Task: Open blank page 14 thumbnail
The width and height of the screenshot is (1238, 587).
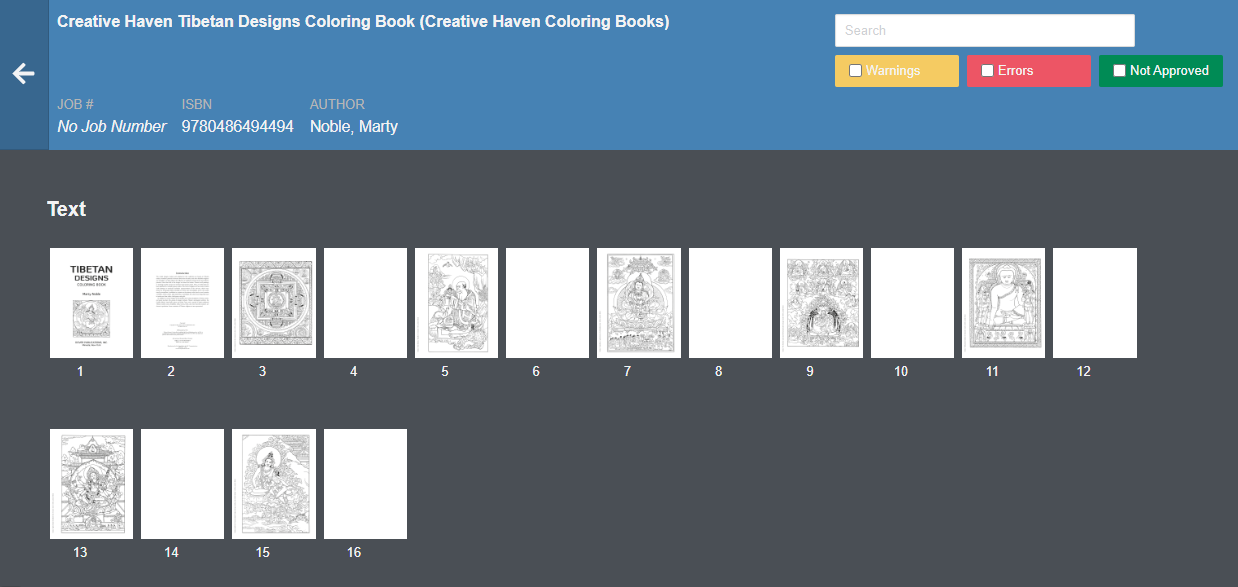Action: (x=182, y=484)
